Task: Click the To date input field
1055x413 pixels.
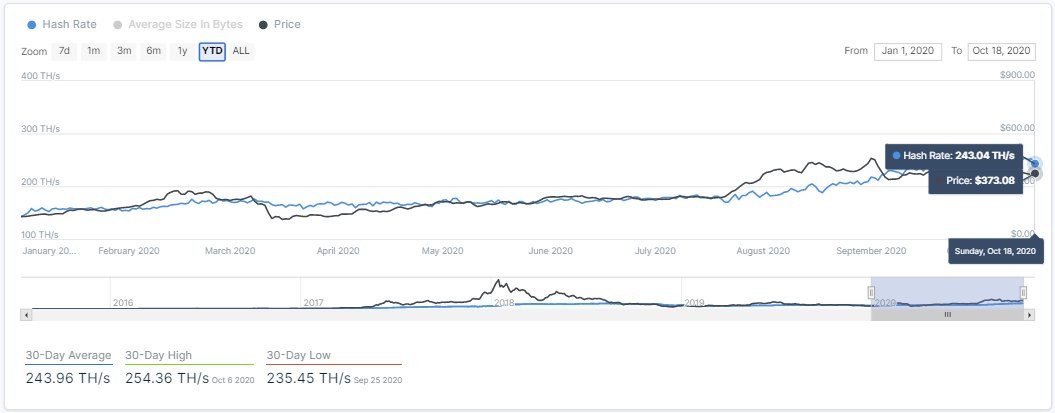Action: [1000, 51]
